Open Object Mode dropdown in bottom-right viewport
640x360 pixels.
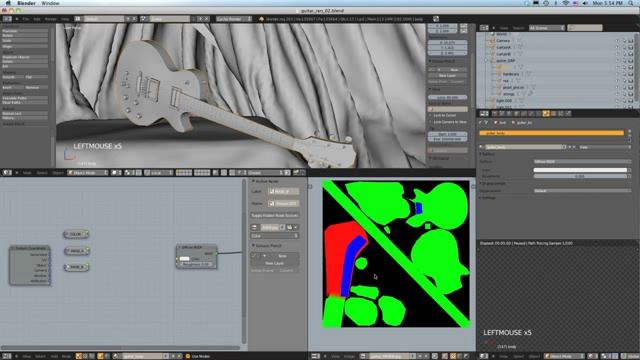564,356
